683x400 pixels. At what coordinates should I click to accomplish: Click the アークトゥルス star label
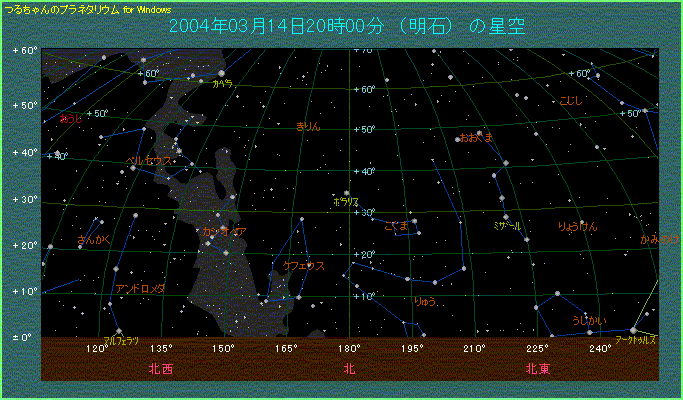(x=636, y=340)
